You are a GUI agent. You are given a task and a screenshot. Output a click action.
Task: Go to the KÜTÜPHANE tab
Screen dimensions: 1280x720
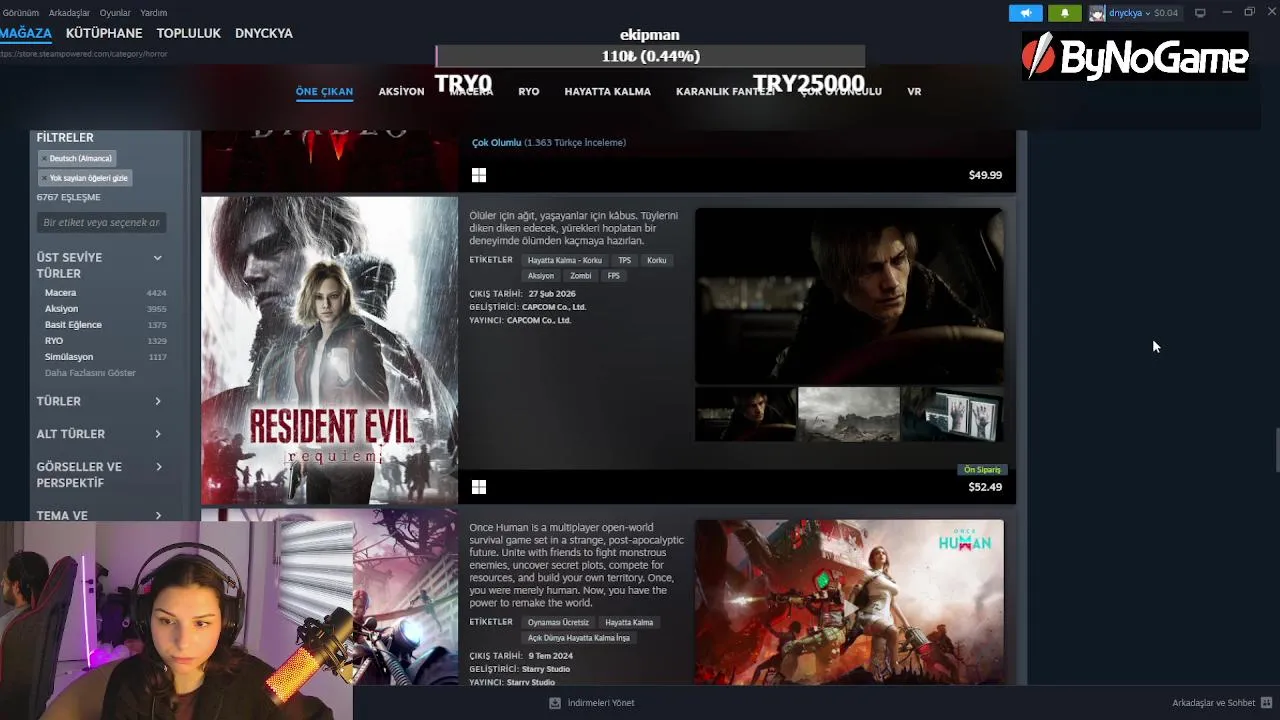(x=104, y=33)
